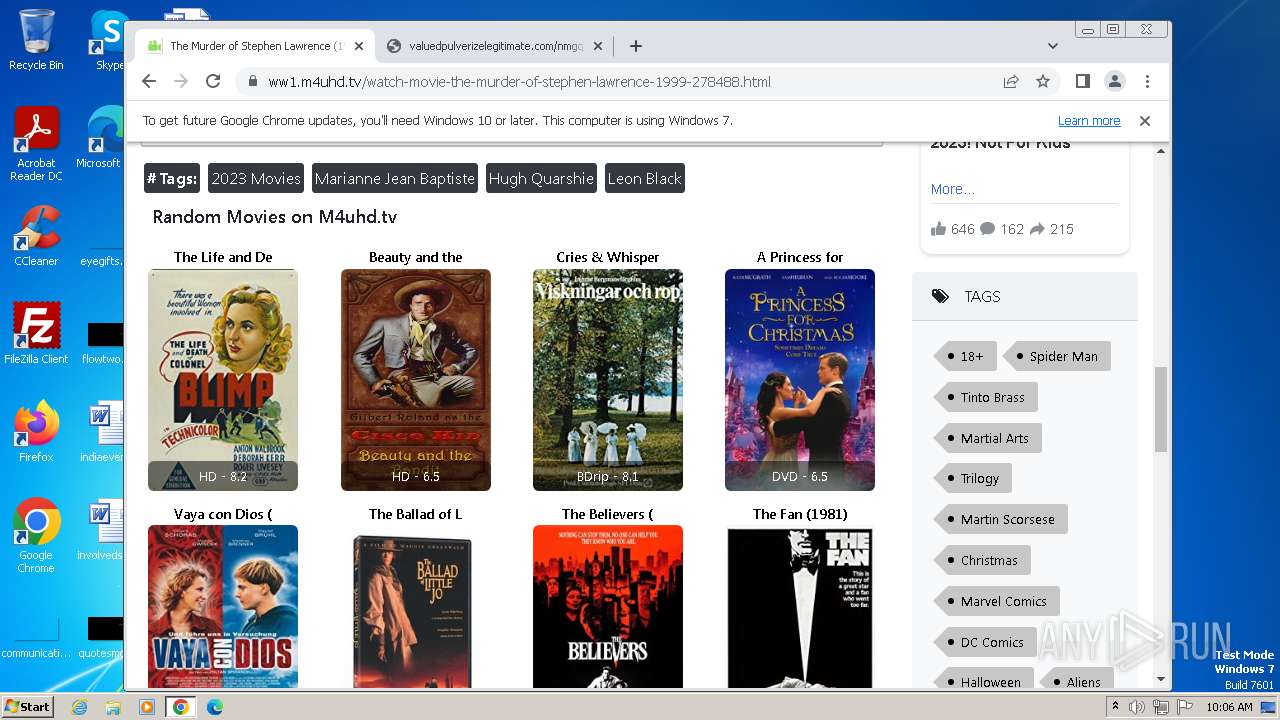
Task: Click the scrollbar down arrow
Action: (1161, 680)
